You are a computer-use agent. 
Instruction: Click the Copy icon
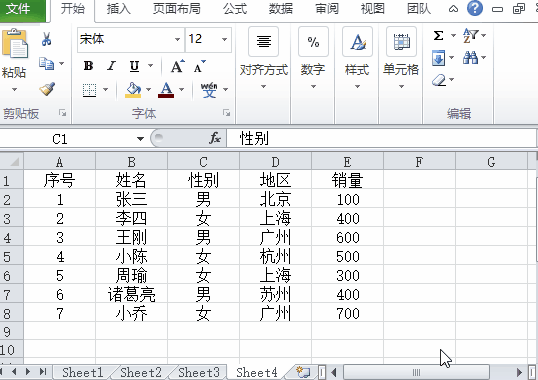pyautogui.click(x=46, y=63)
